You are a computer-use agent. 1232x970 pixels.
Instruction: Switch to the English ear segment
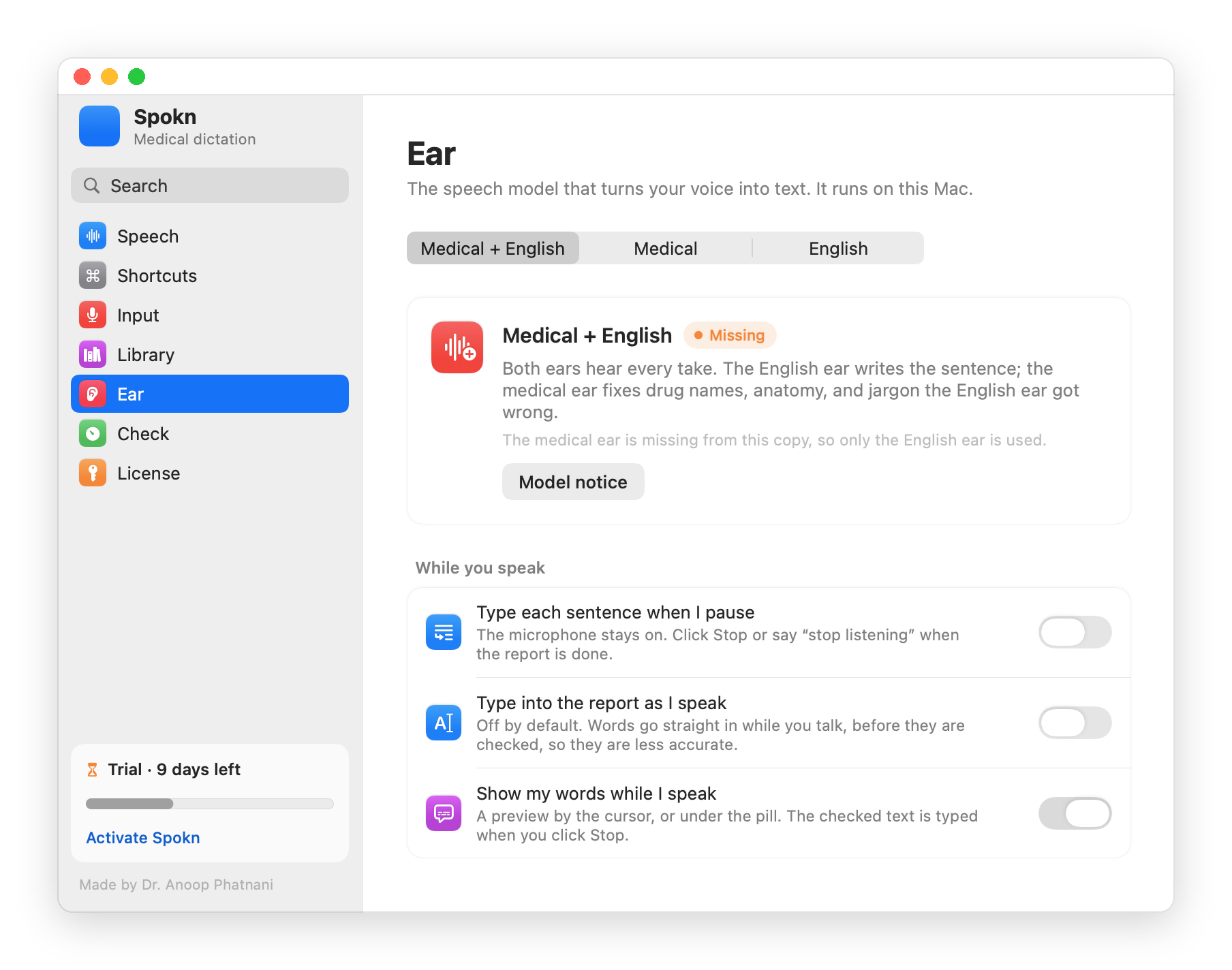(838, 248)
